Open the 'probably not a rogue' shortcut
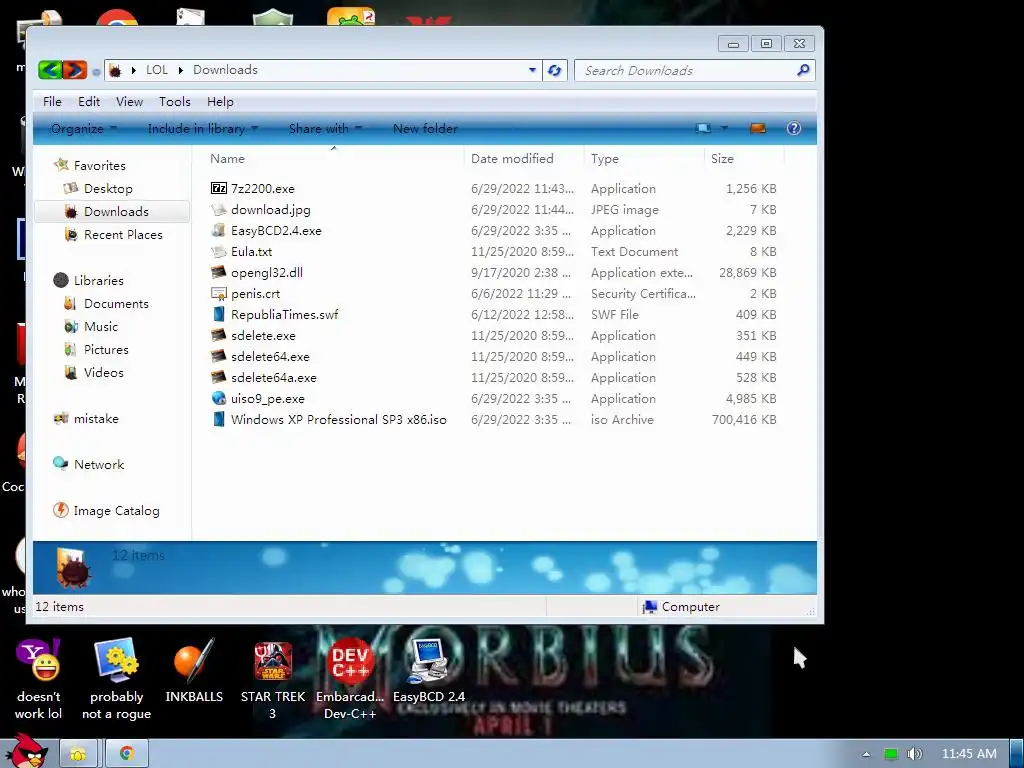 (x=116, y=678)
